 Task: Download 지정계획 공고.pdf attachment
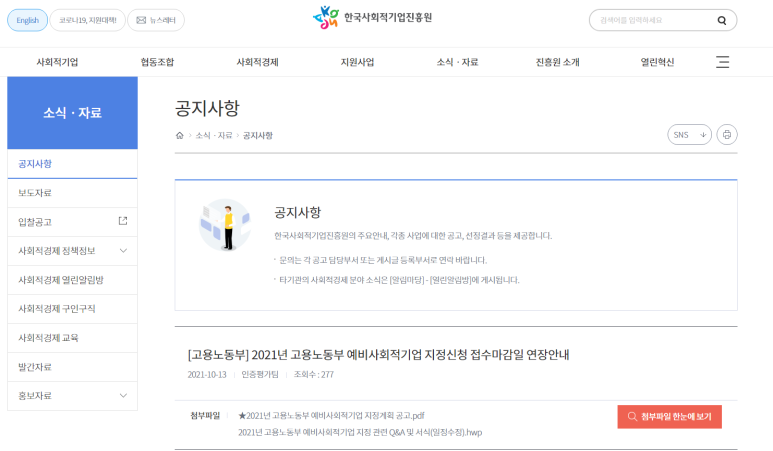(x=331, y=416)
